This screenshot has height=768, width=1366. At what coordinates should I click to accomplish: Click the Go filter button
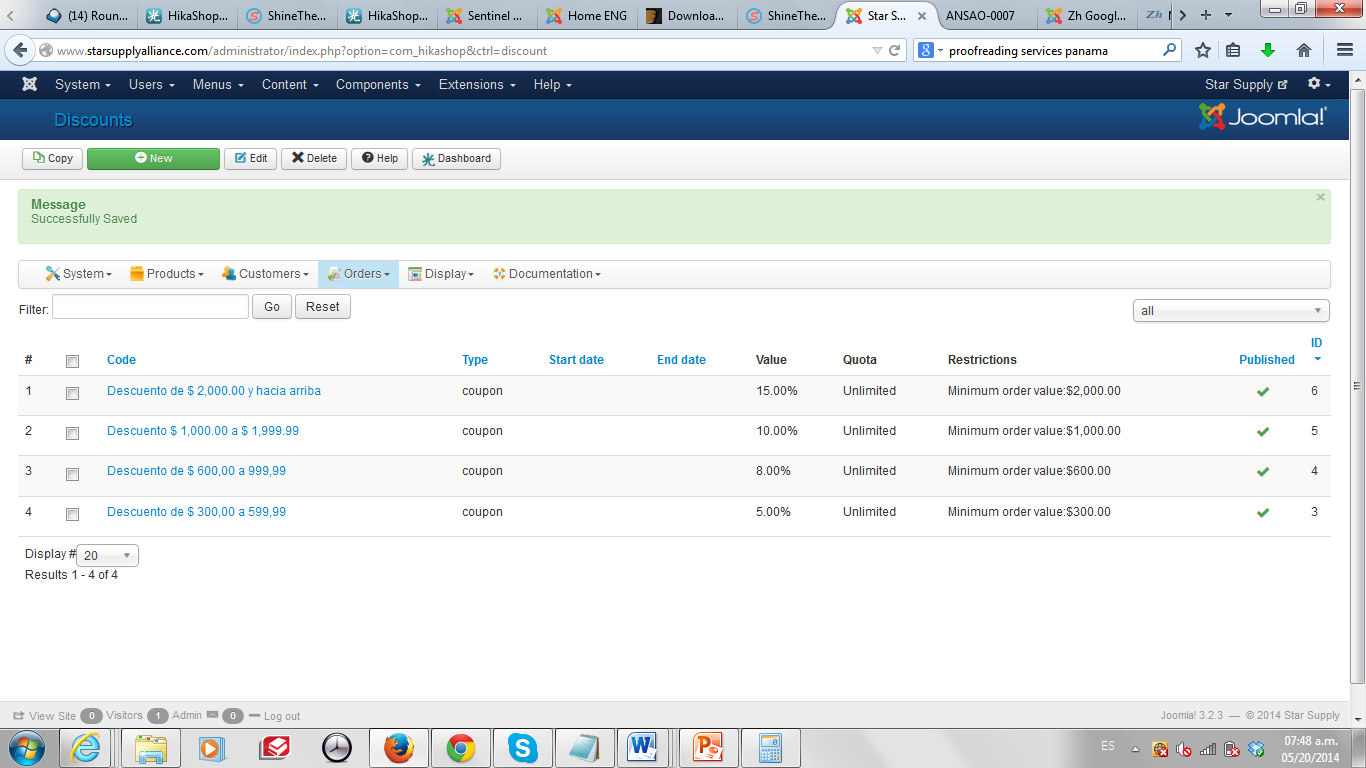point(272,307)
